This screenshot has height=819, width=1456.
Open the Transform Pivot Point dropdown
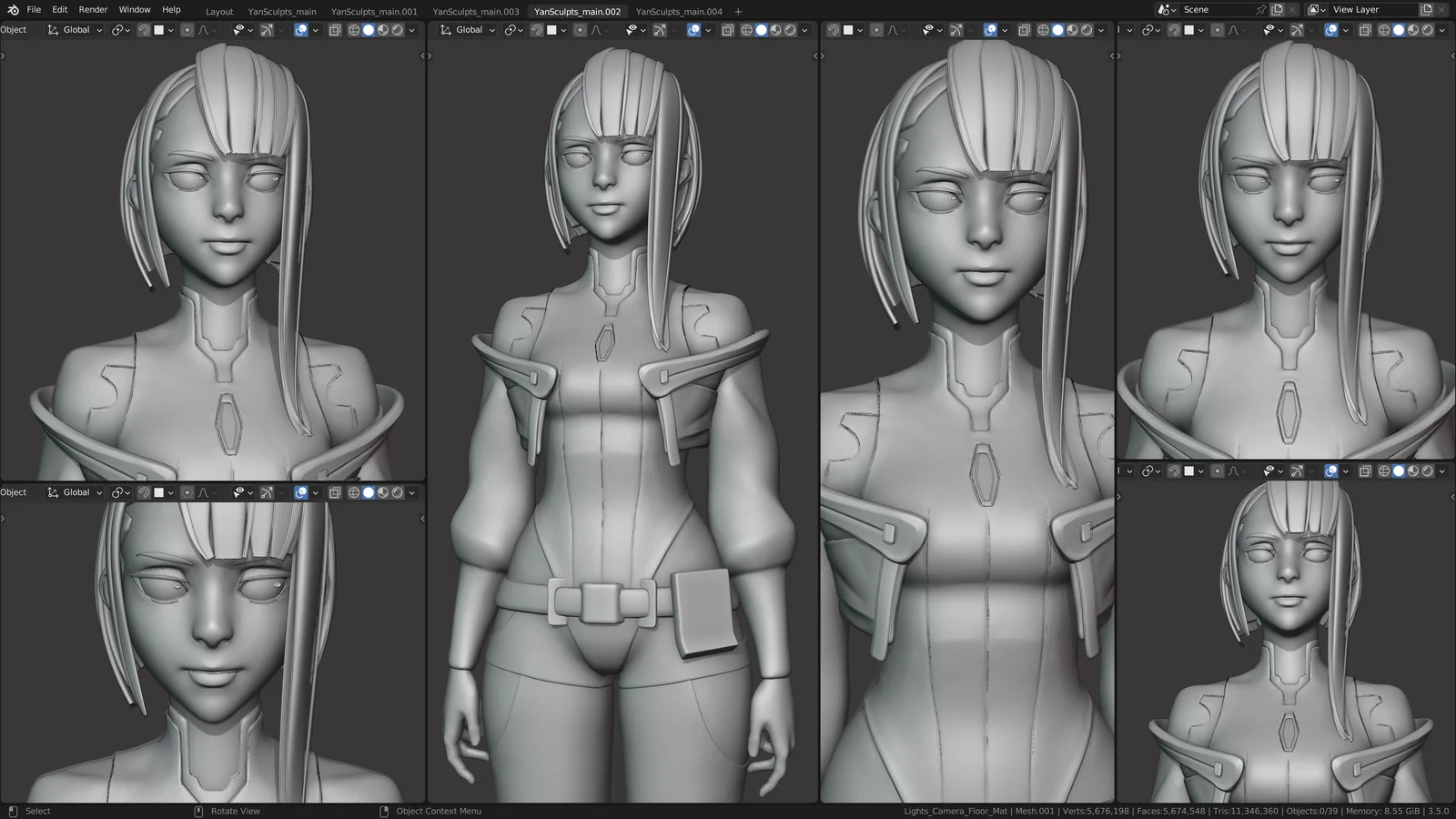[118, 29]
